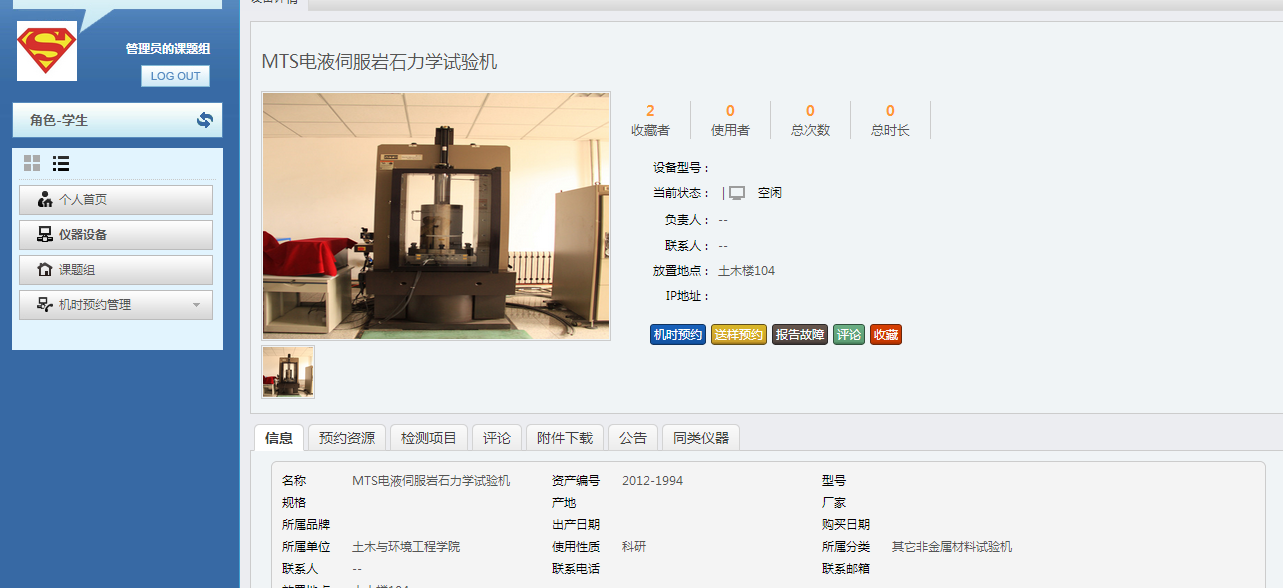1283x588 pixels.
Task: Click the blue 机时预约 button
Action: tap(678, 335)
